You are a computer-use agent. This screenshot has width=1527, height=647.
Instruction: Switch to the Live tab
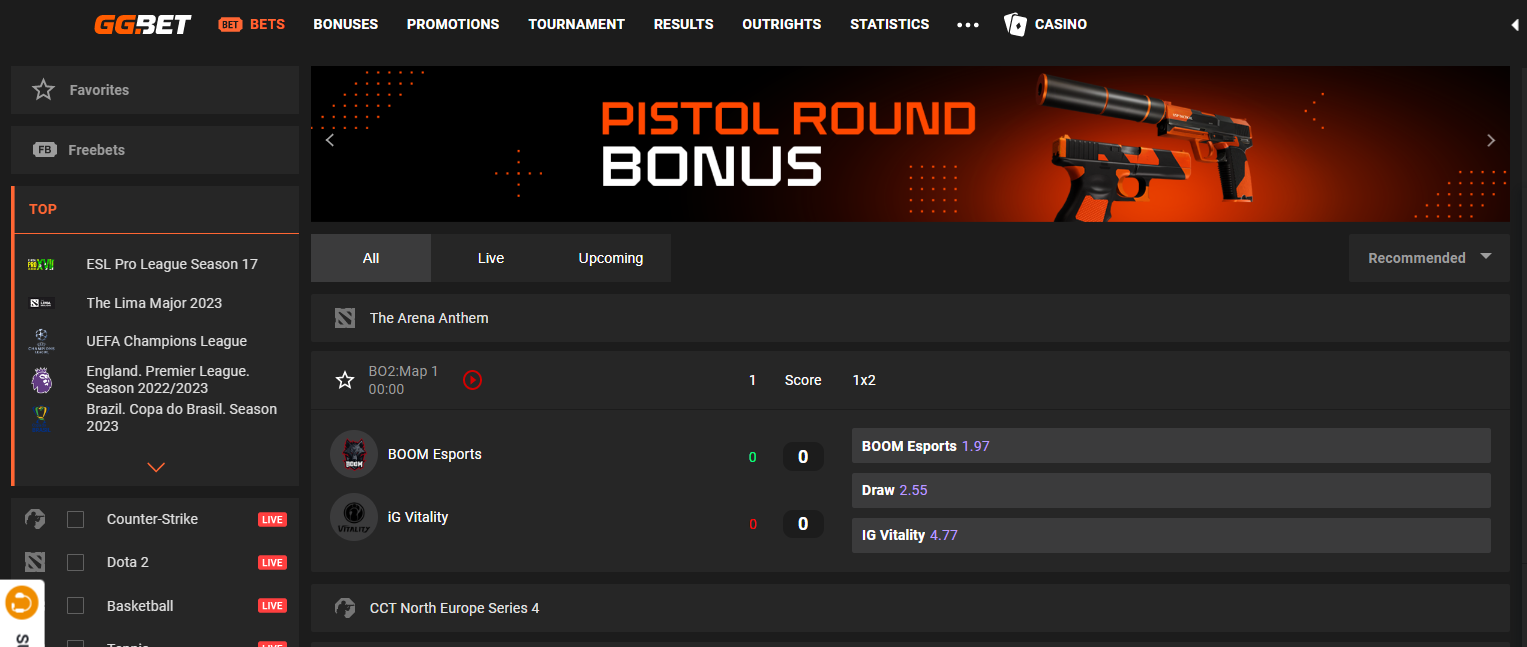[491, 258]
